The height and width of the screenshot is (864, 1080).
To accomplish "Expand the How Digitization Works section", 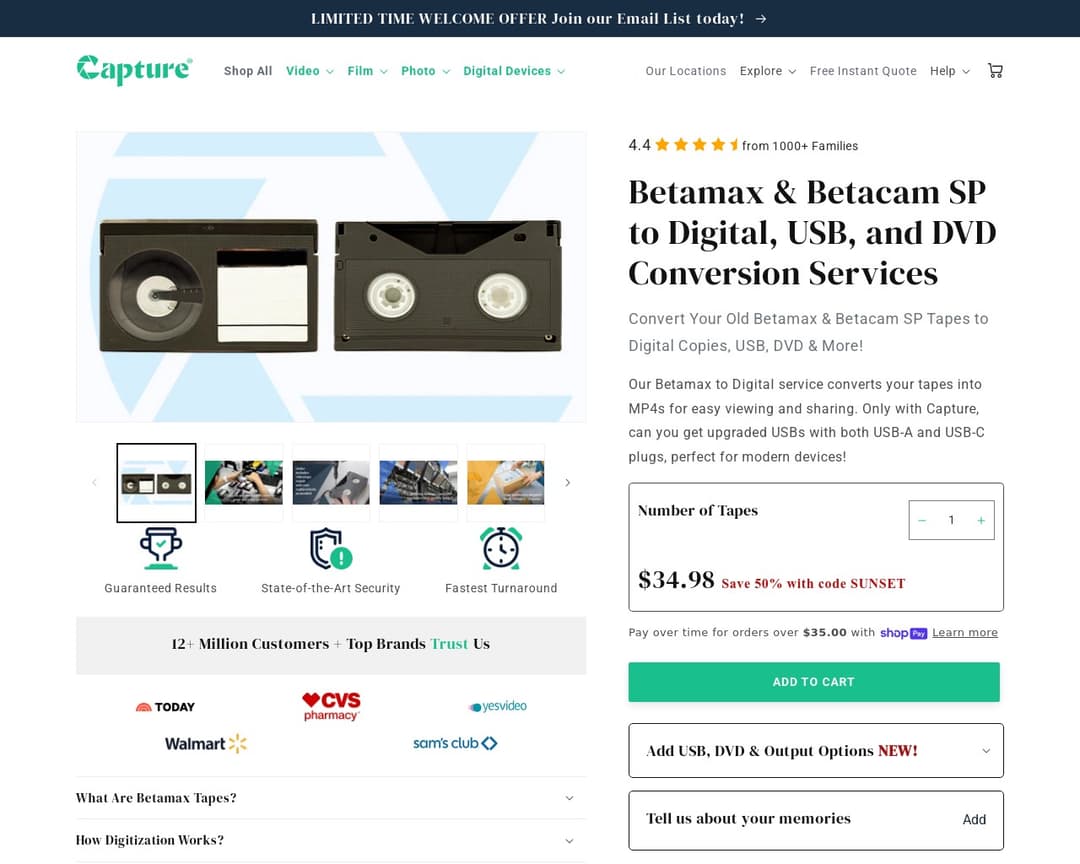I will click(x=330, y=840).
